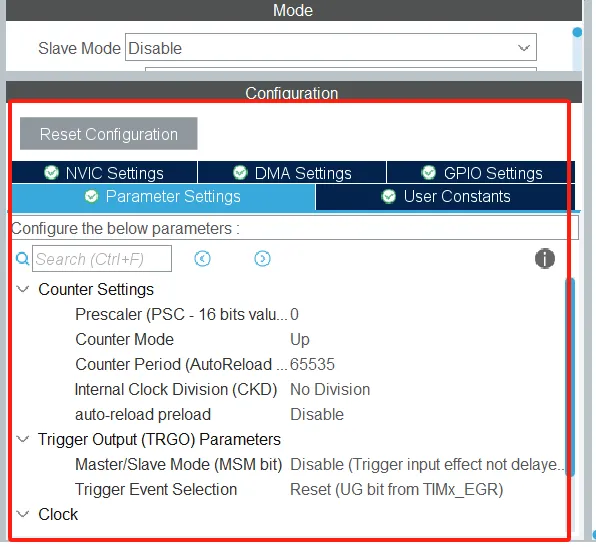Screen dimensions: 596x547
Task: Open the Slave Mode dropdown
Action: [x=331, y=48]
